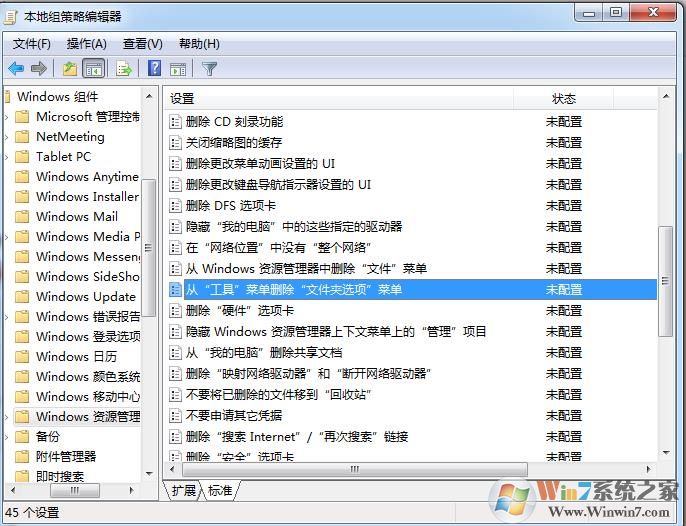
Task: Click the Export list toolbar icon
Action: tap(124, 69)
